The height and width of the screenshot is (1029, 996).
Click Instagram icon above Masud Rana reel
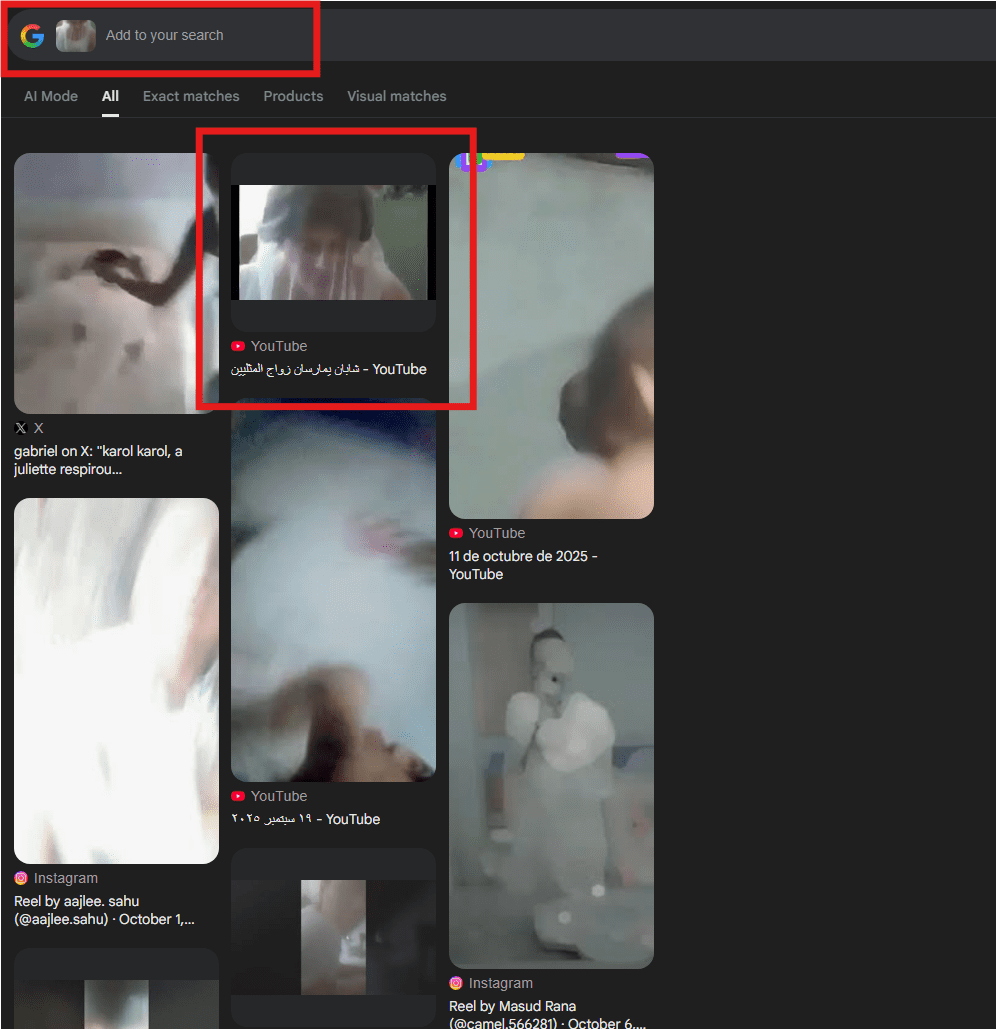click(456, 983)
